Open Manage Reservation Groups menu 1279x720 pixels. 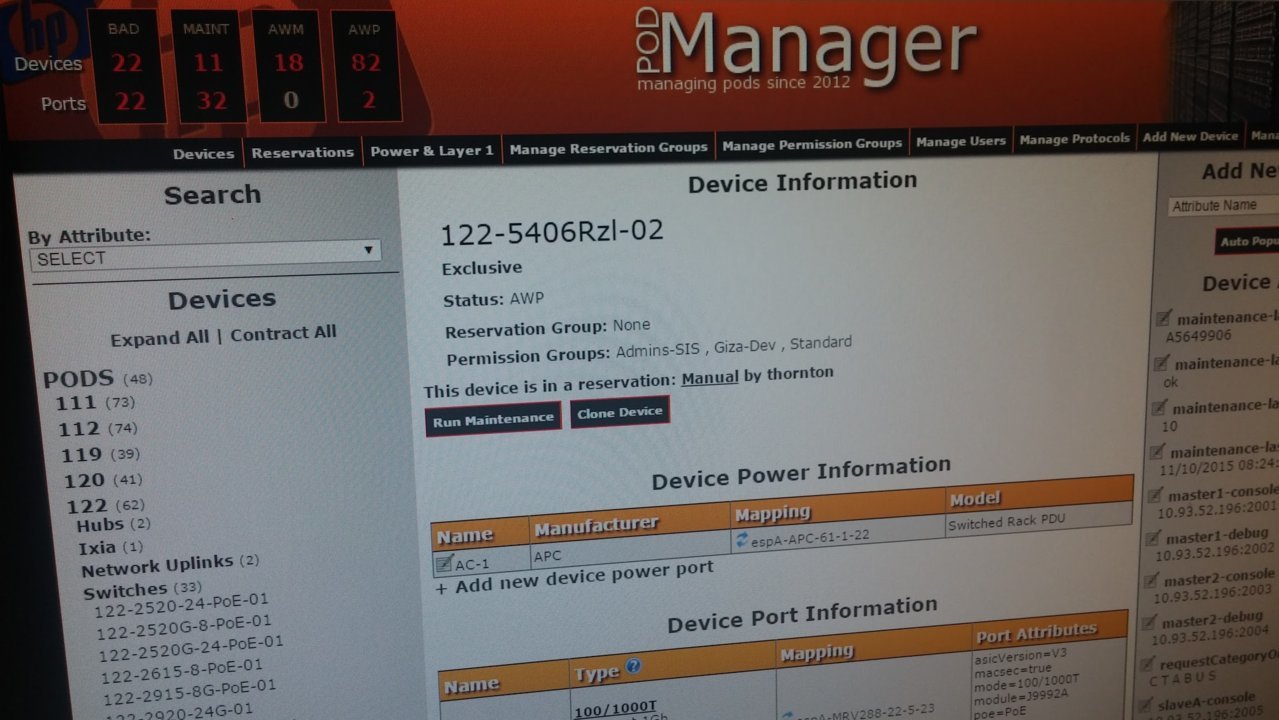tap(608, 148)
